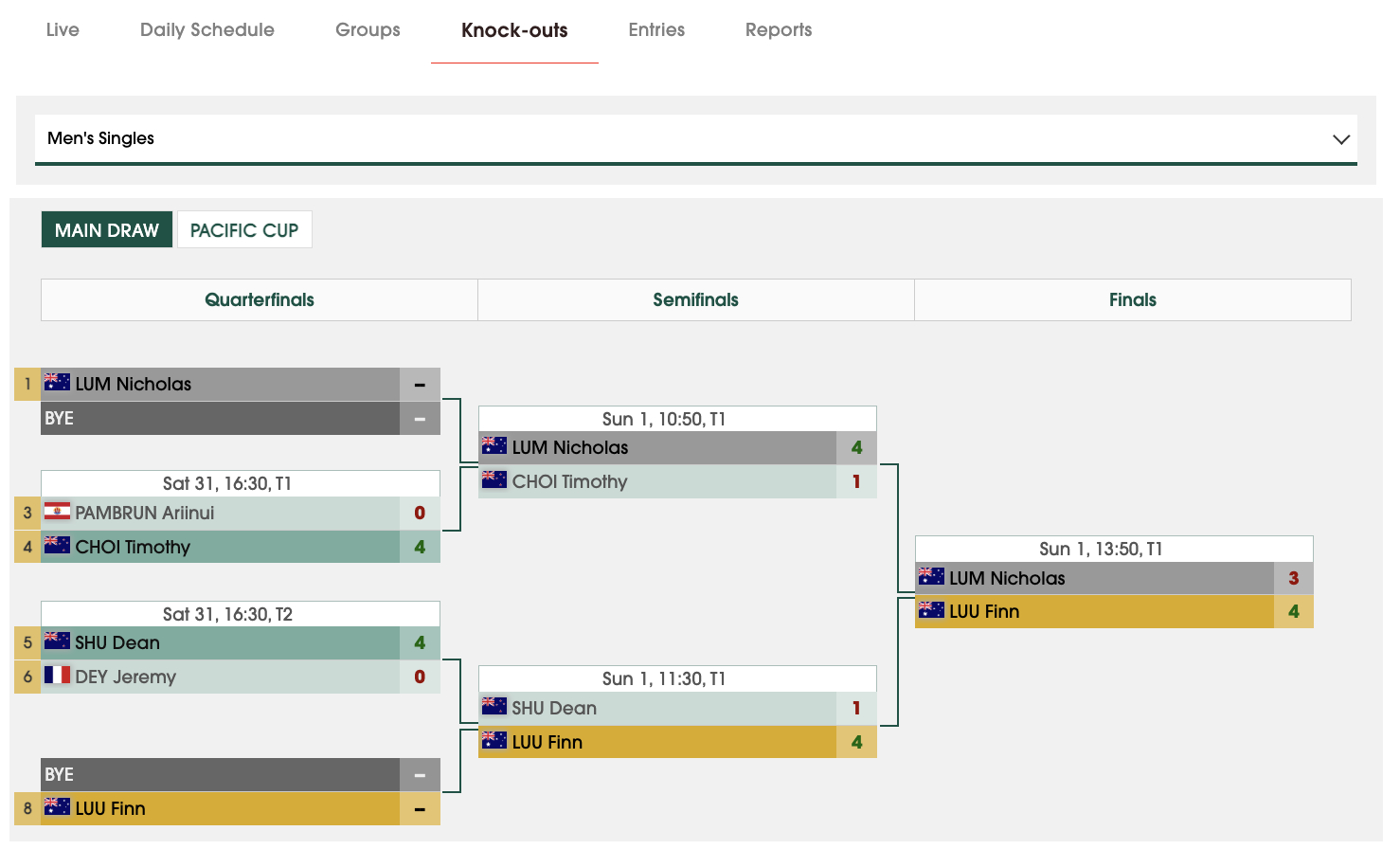The width and height of the screenshot is (1400, 849).
Task: Select CHOI Timothy name in the semifinals
Action: coord(570,481)
